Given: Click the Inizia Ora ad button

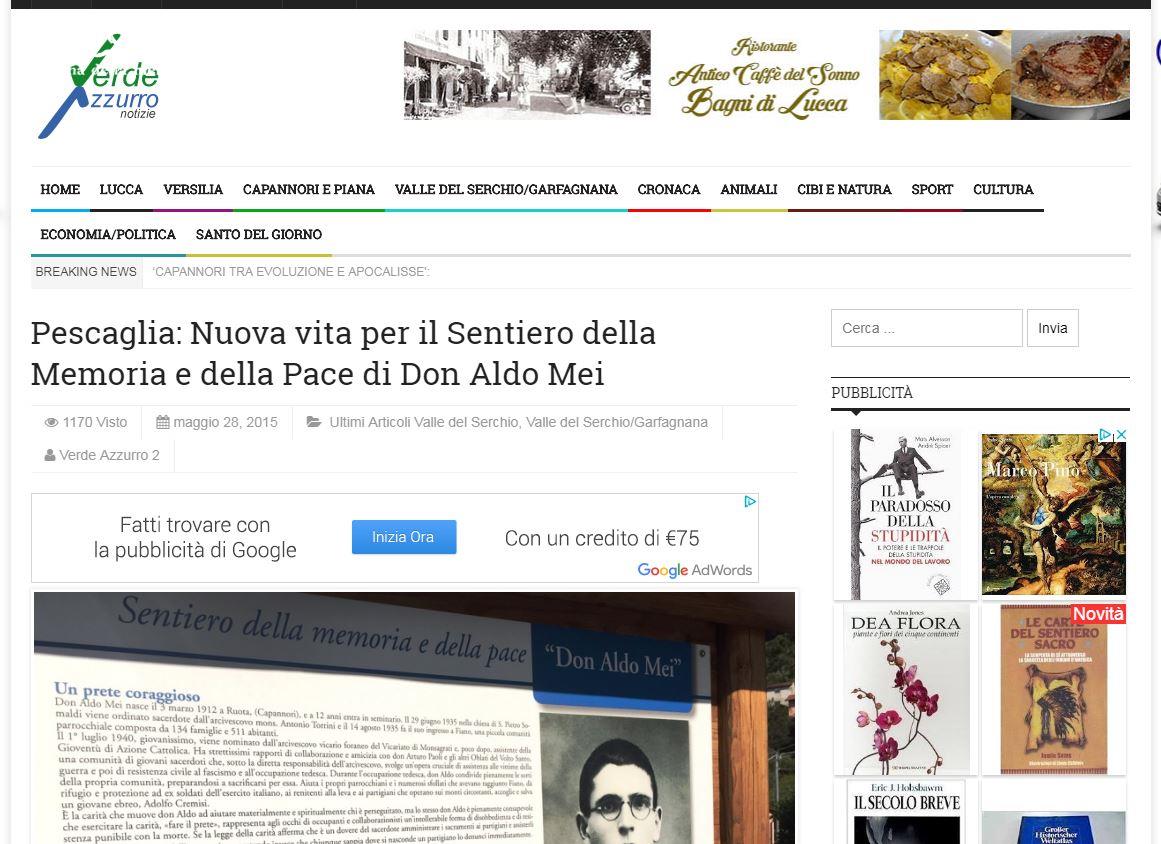Looking at the screenshot, I should [x=404, y=537].
